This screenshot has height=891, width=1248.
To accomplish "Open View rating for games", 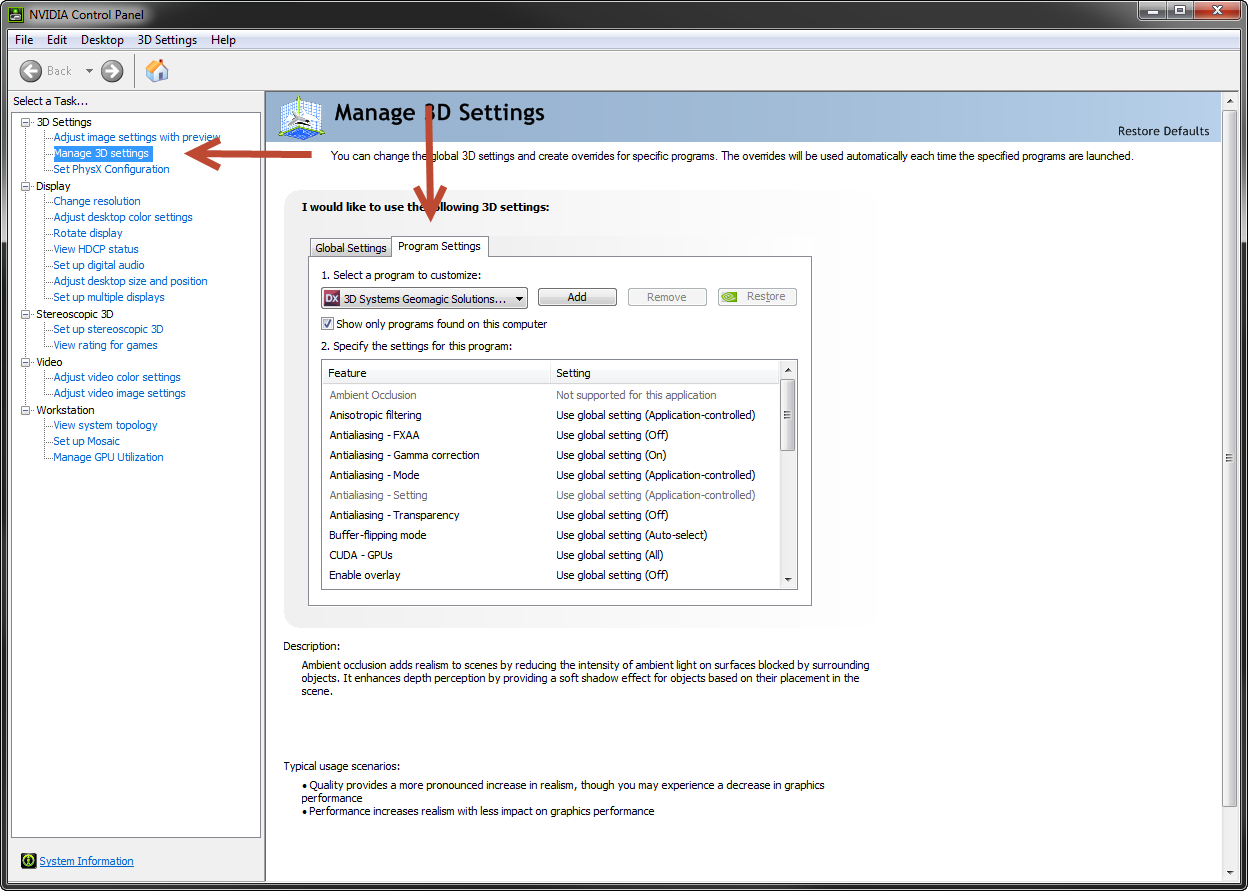I will pos(105,345).
